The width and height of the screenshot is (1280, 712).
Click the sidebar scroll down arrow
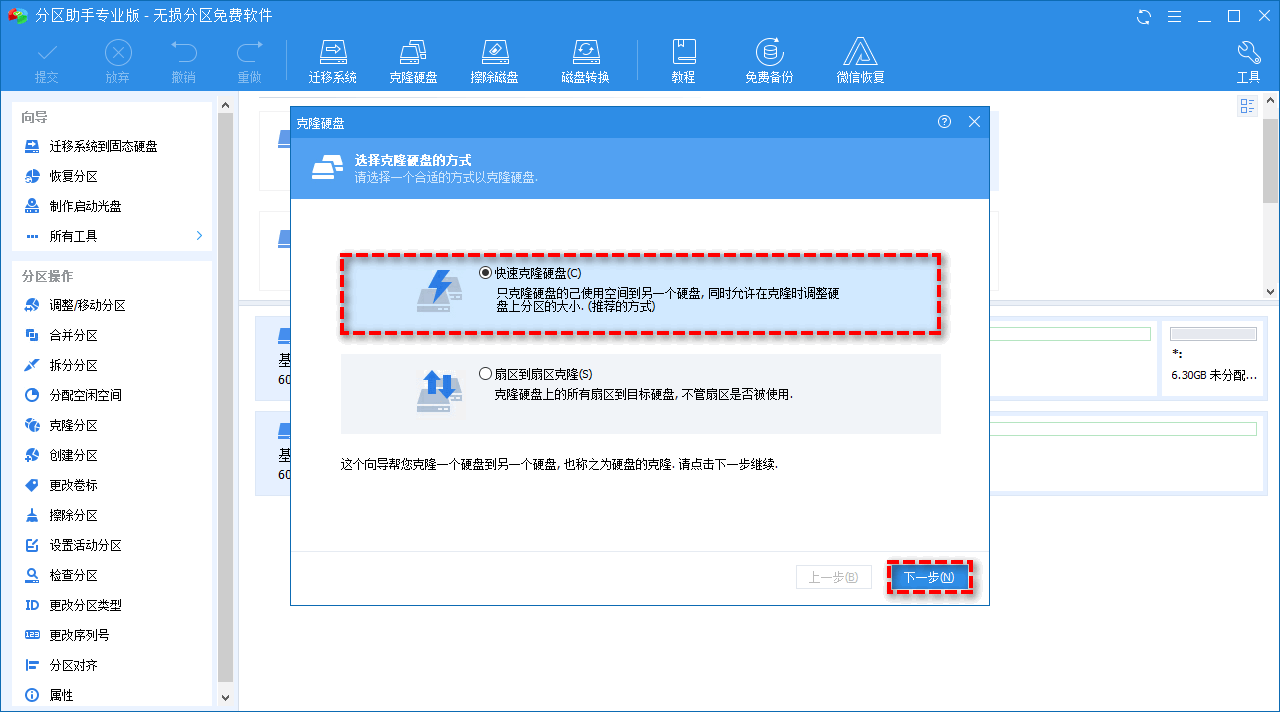(225, 697)
